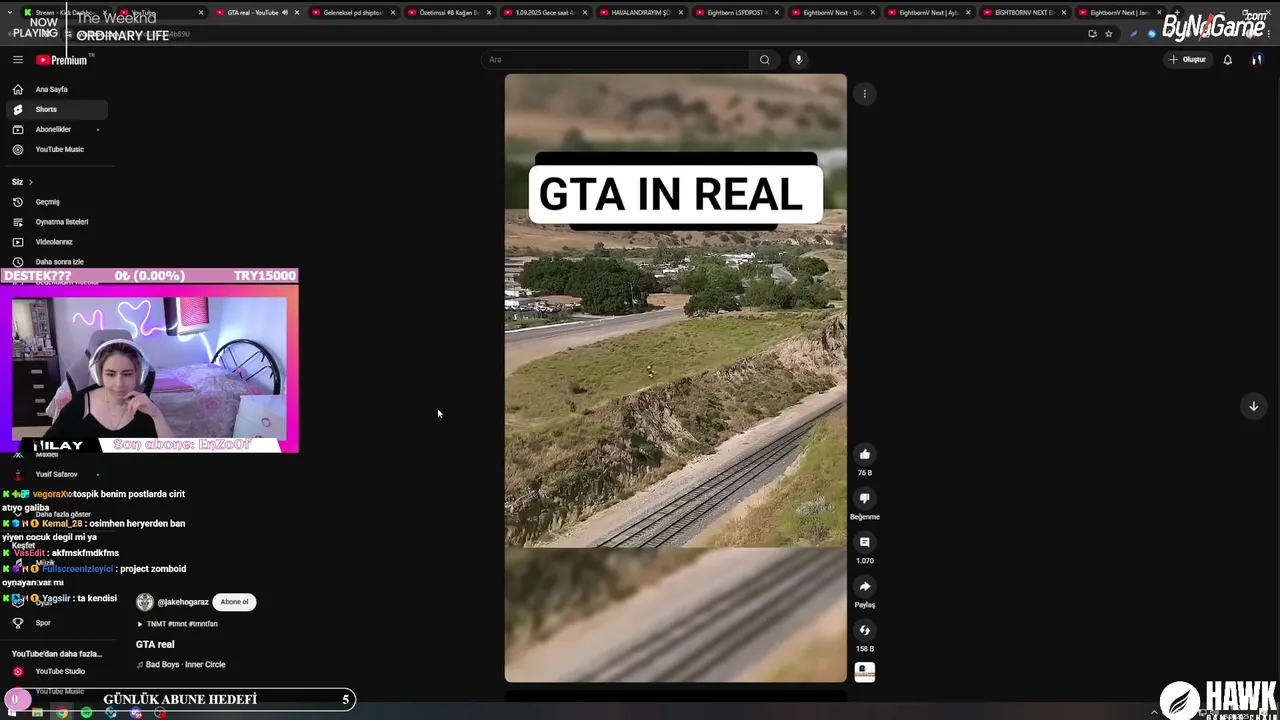Open comments on the Short
The width and height of the screenshot is (1280, 720).
865,542
